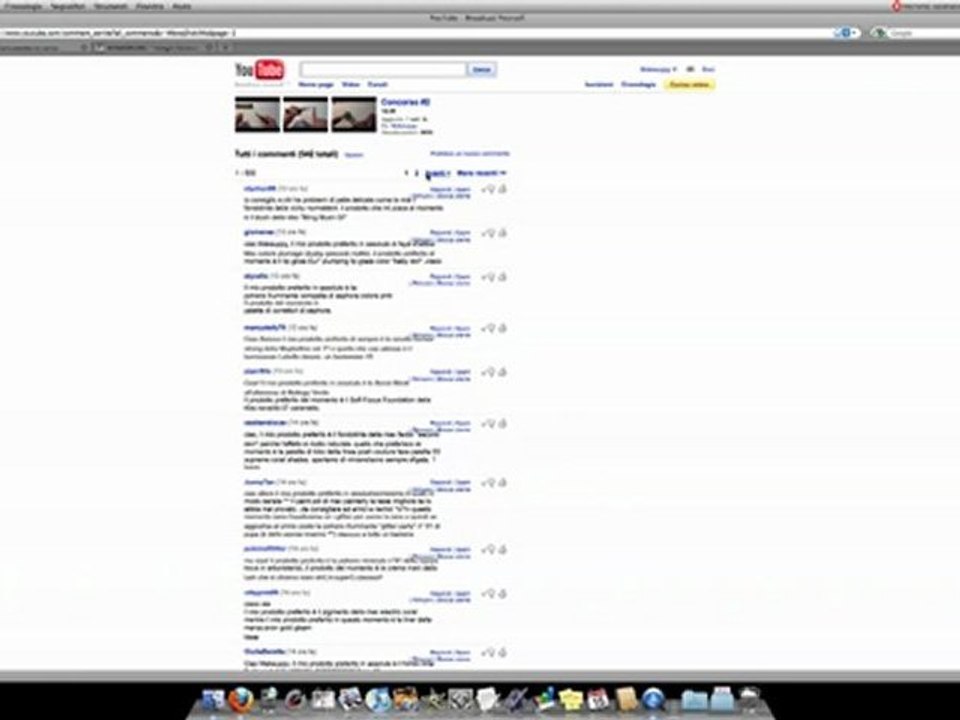This screenshot has width=960, height=720.
Task: Open JoonyTan username link
Action: pyautogui.click(x=259, y=482)
